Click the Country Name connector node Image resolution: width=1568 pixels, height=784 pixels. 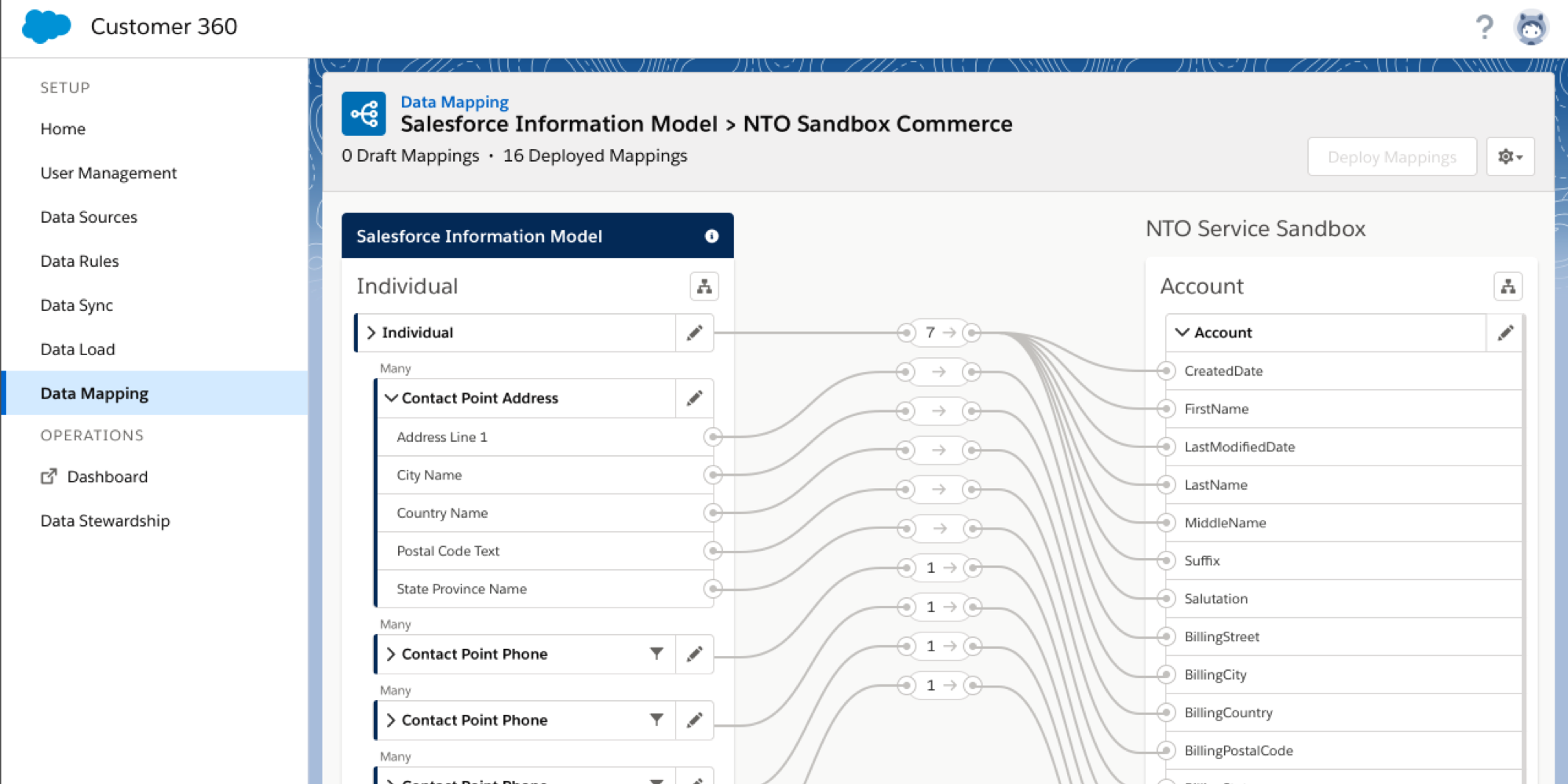[x=713, y=513]
